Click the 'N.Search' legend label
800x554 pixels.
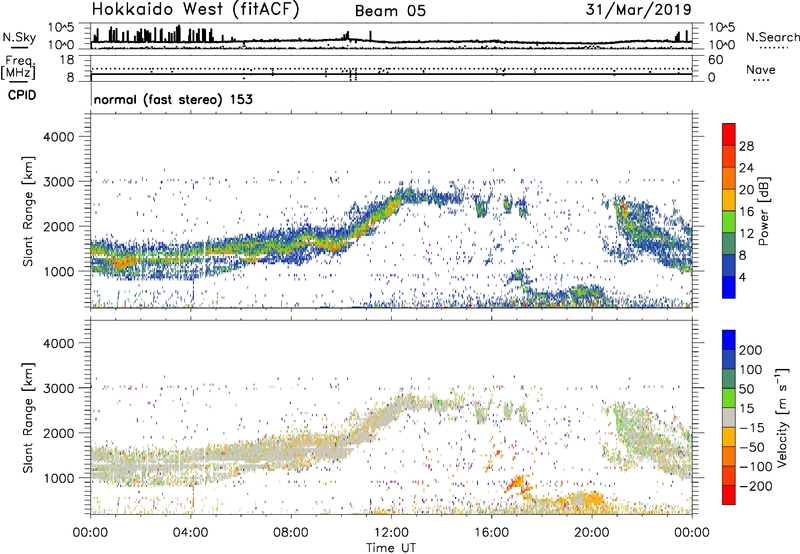pyautogui.click(x=772, y=37)
